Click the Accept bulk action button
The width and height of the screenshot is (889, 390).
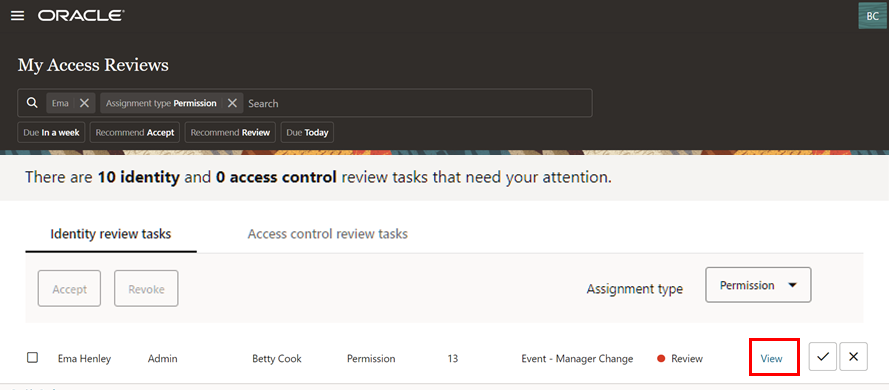tap(69, 289)
